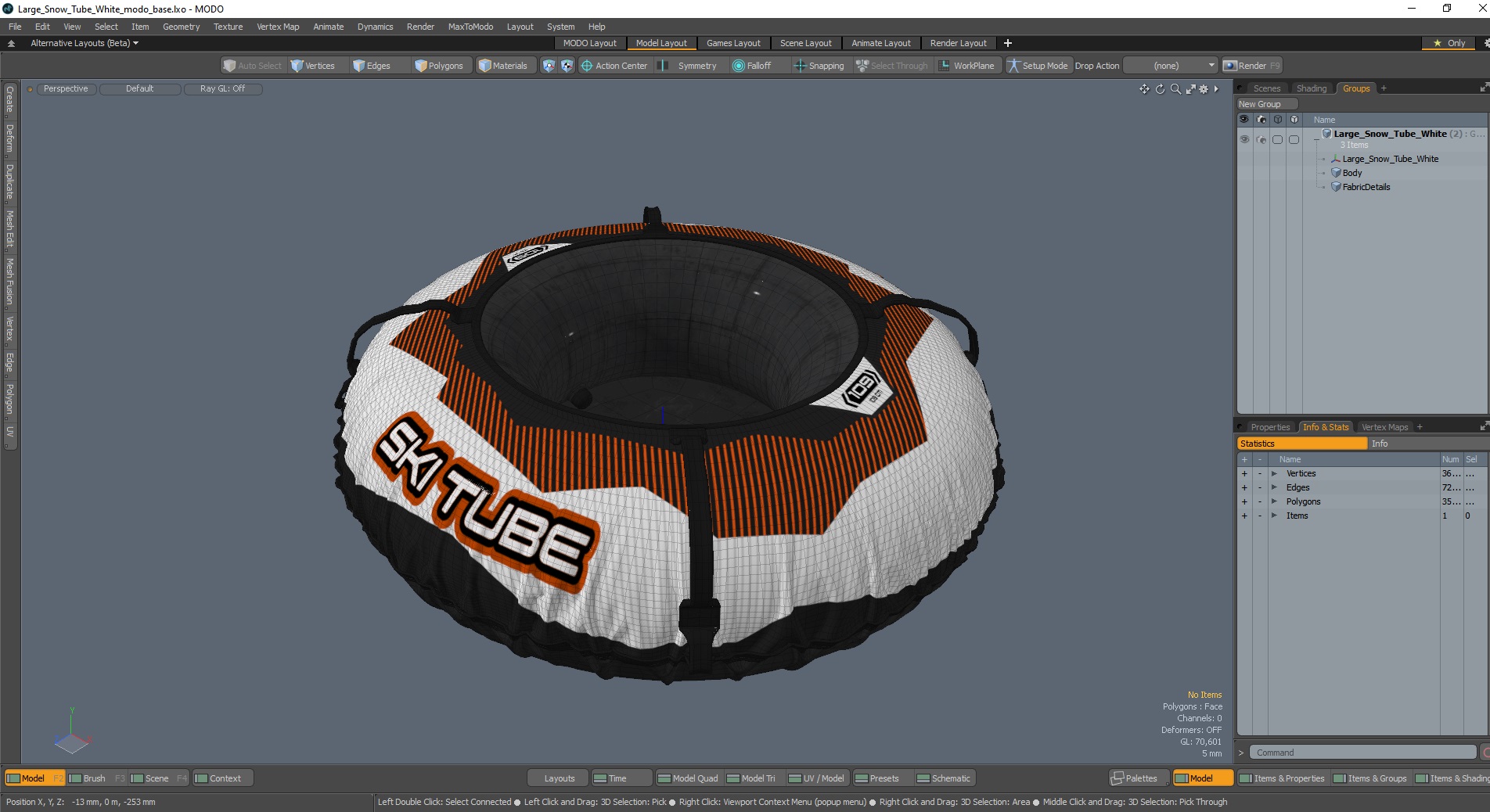Select the FabricDetails mesh item
Image resolution: width=1490 pixels, height=812 pixels.
click(1366, 187)
